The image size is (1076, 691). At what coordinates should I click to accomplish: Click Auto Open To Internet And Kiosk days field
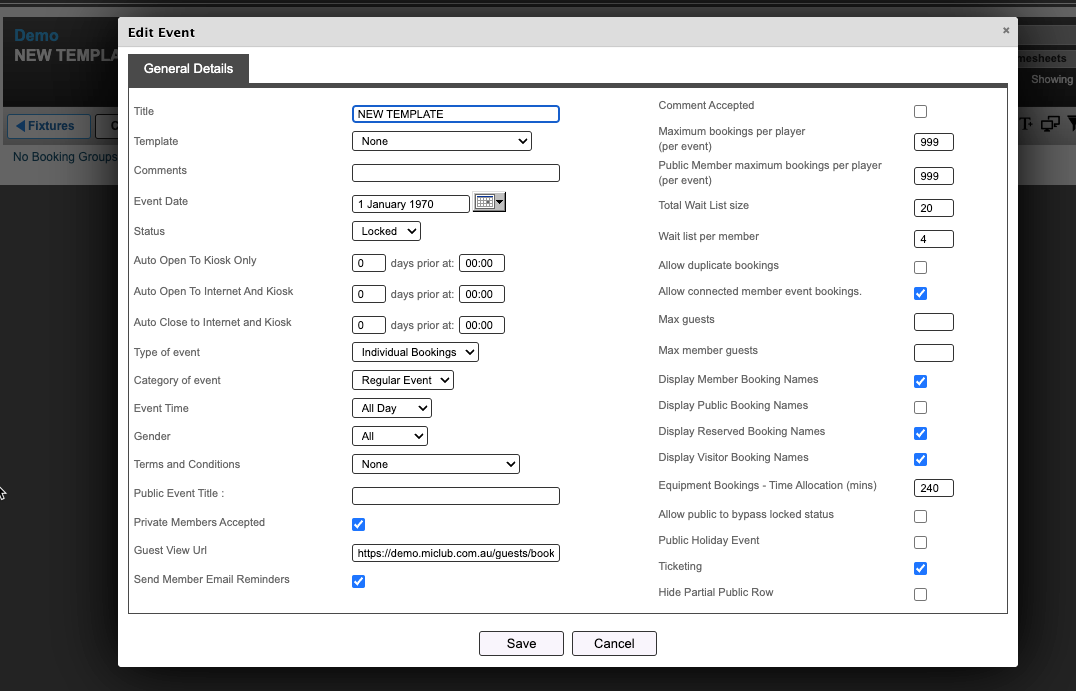[x=369, y=294]
